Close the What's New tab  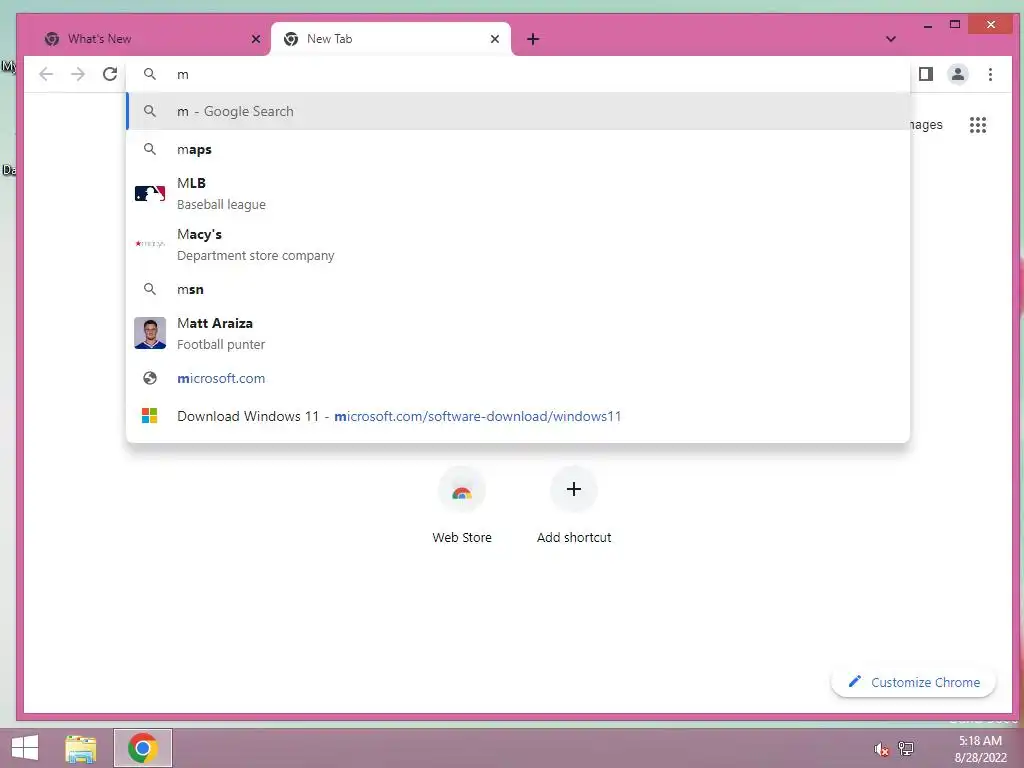tap(256, 39)
